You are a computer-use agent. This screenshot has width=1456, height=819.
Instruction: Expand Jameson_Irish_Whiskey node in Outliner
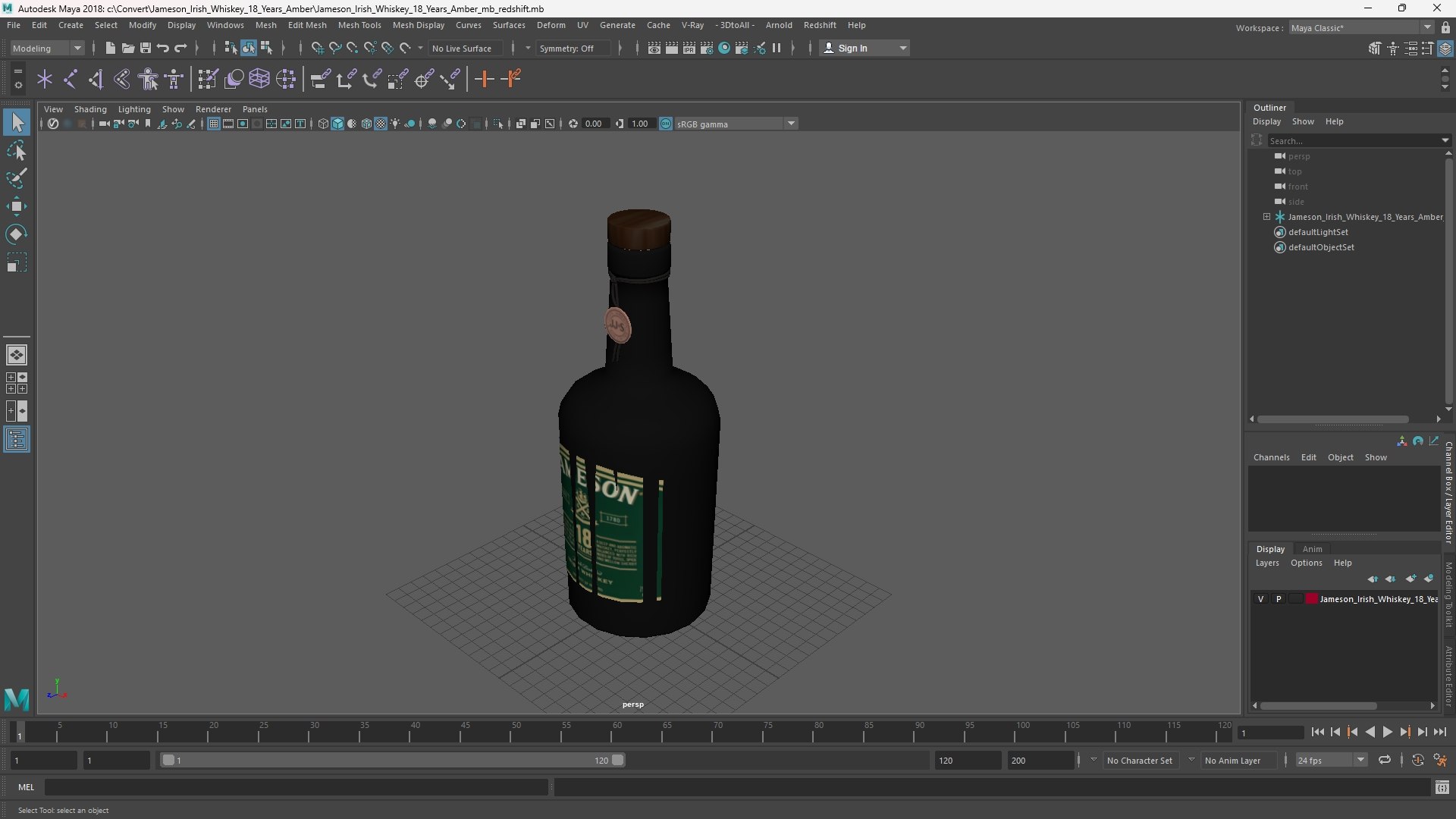(x=1266, y=217)
